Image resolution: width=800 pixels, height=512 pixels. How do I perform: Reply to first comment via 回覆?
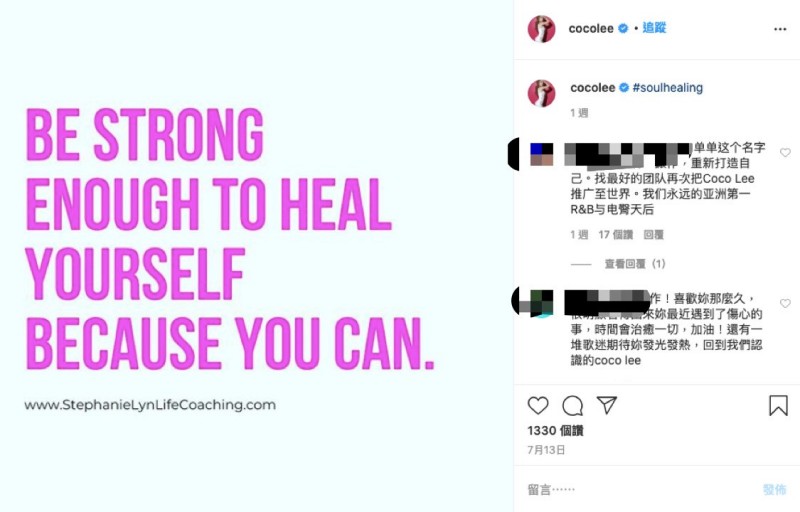tap(653, 235)
